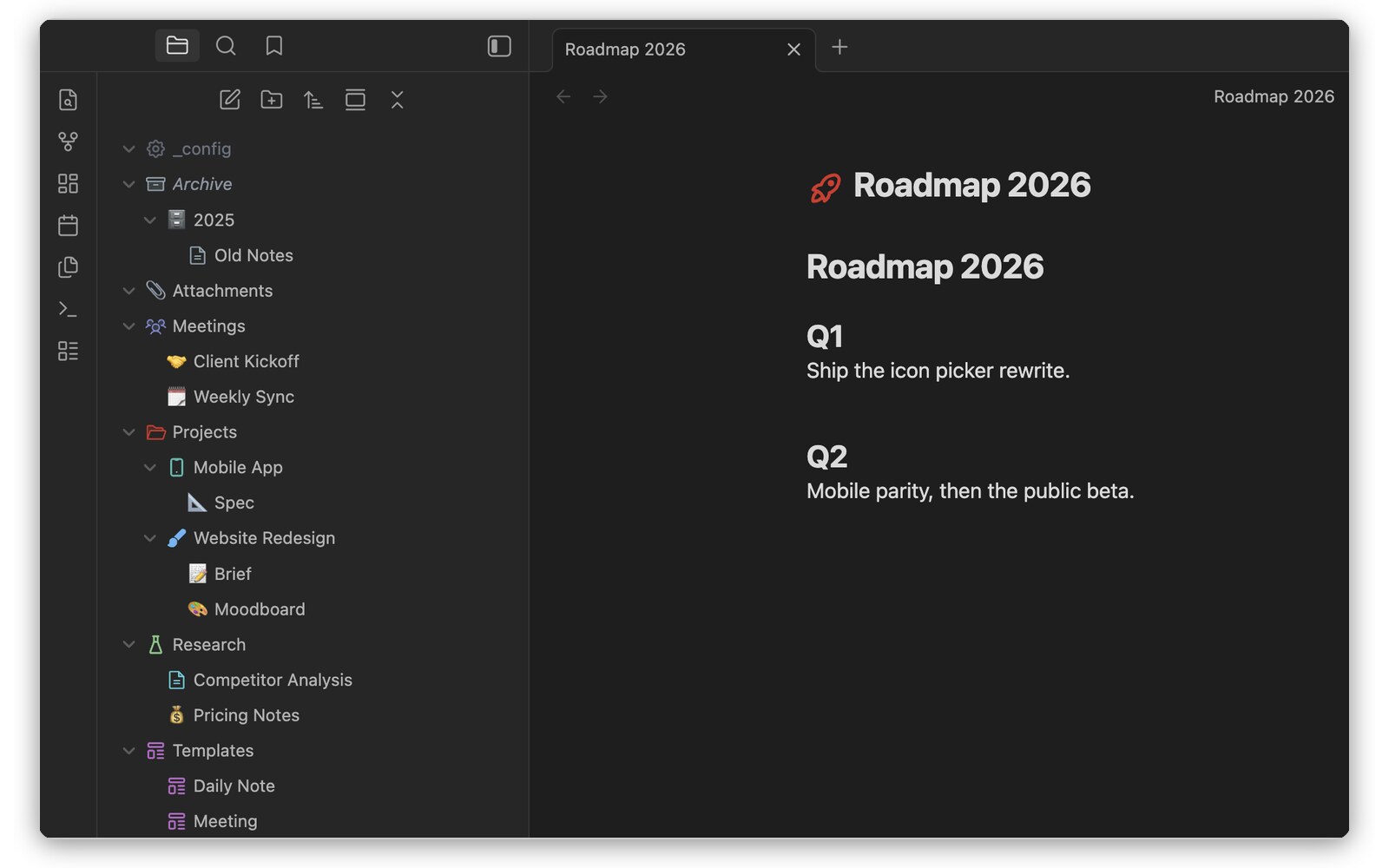1389x868 pixels.
Task: Open daily note calendar ribbon icon
Action: pos(68,226)
